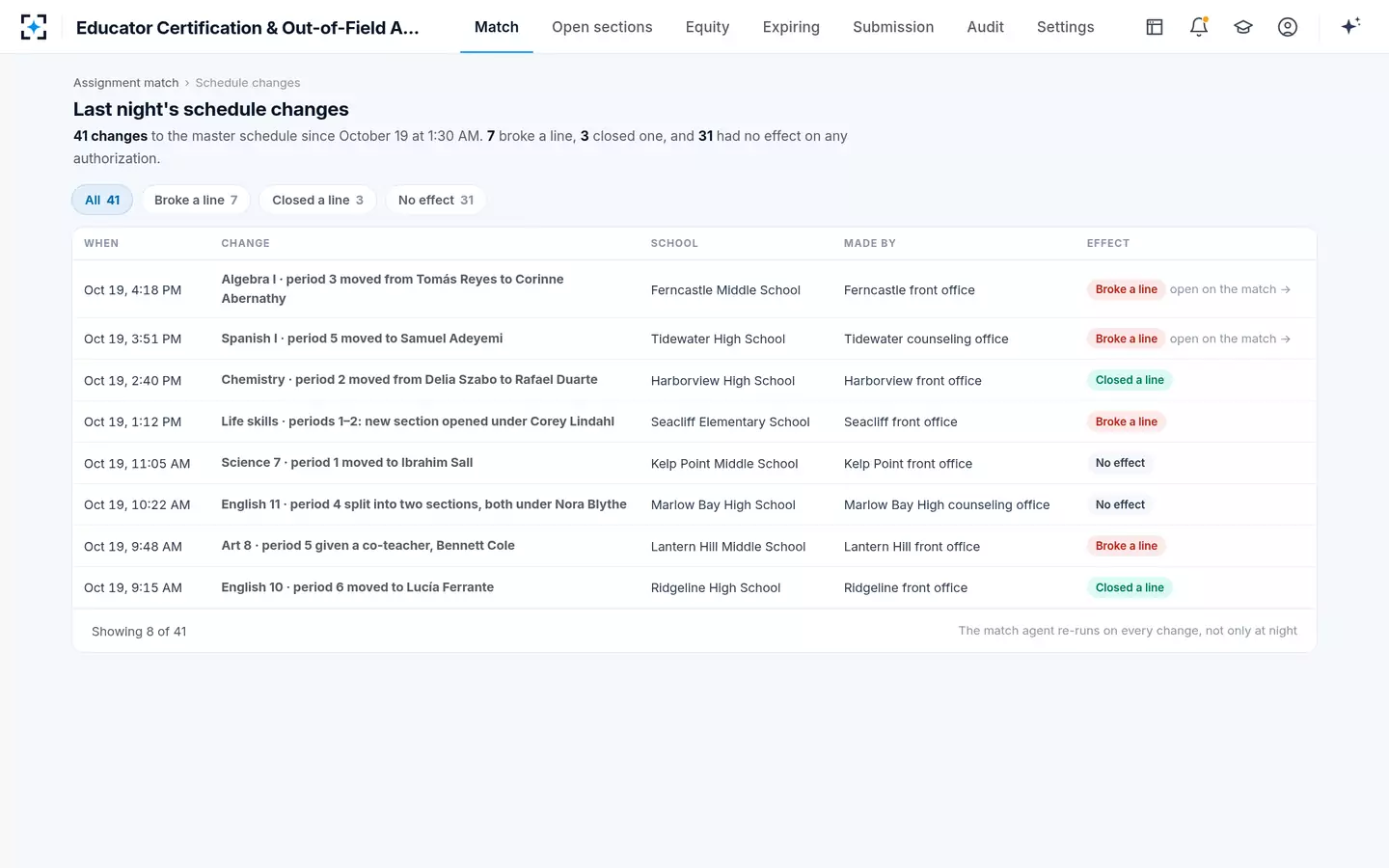Click the Educator Certification app title
The height and width of the screenshot is (868, 1389).
point(248,28)
